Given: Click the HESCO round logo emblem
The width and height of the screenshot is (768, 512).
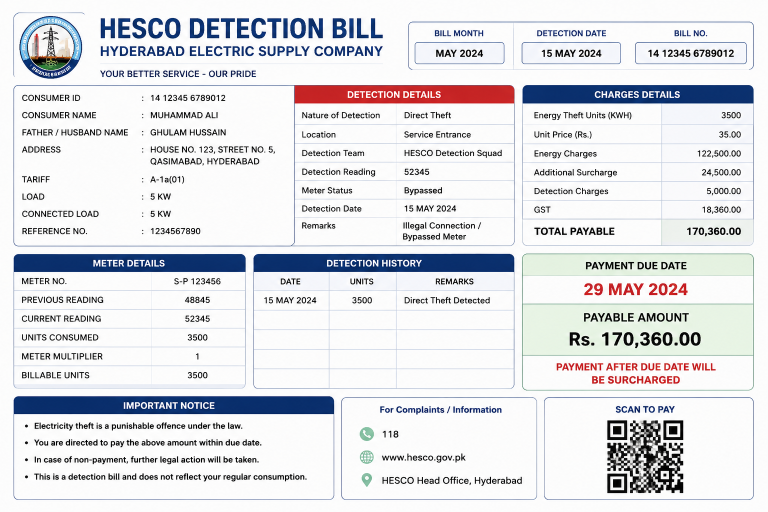Looking at the screenshot, I should point(50,48).
